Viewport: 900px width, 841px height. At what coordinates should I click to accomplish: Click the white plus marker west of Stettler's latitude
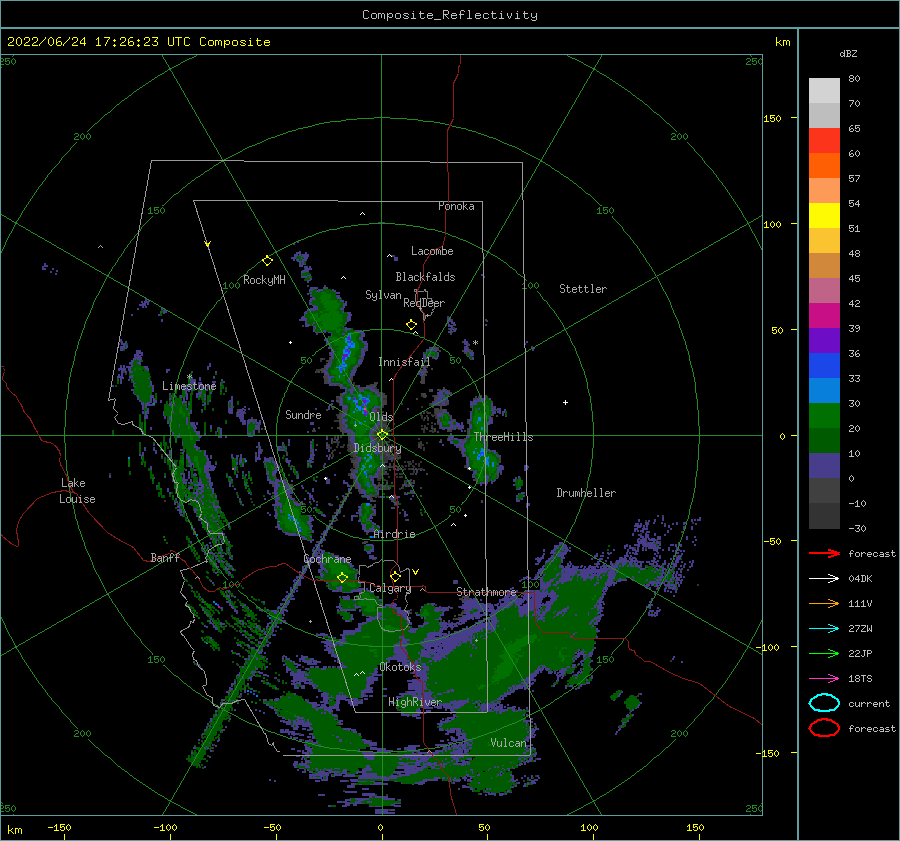tap(565, 402)
